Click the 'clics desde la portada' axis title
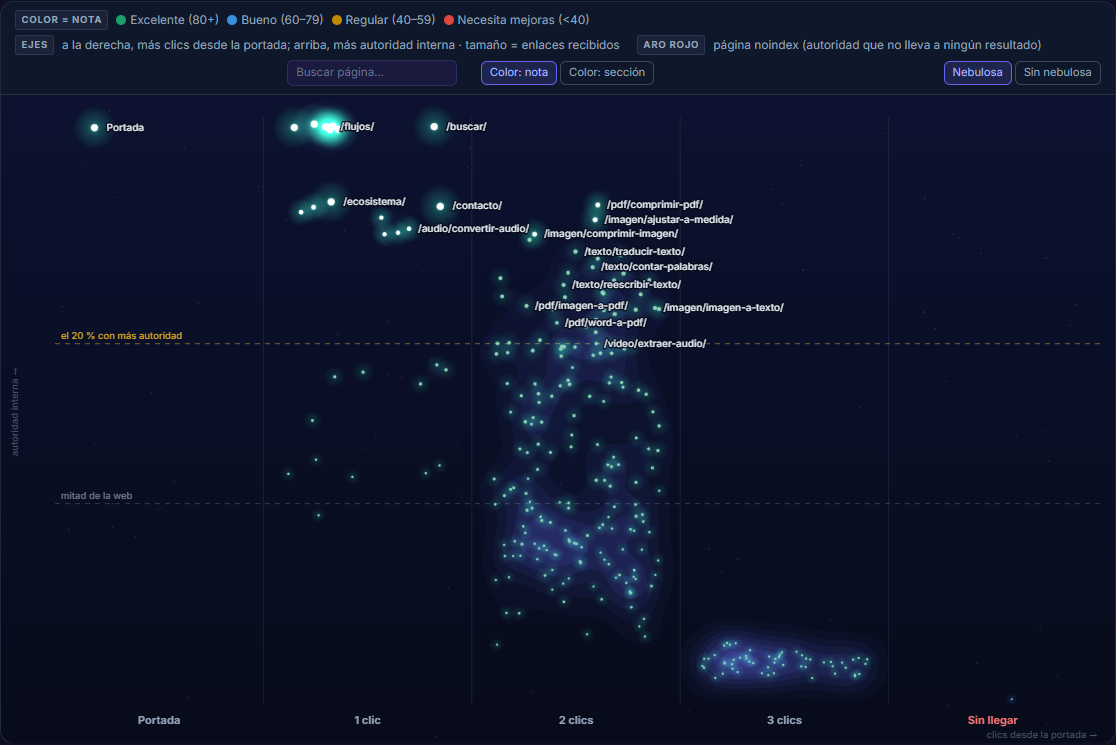This screenshot has width=1116, height=745. (1041, 735)
